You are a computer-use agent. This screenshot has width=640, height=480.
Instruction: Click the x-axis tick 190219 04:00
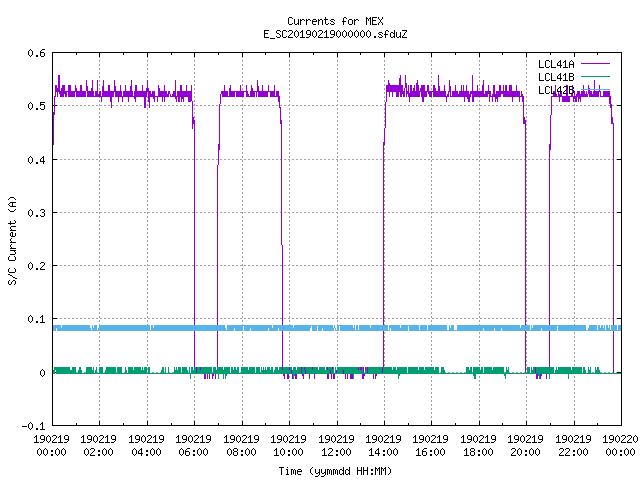[x=146, y=445]
